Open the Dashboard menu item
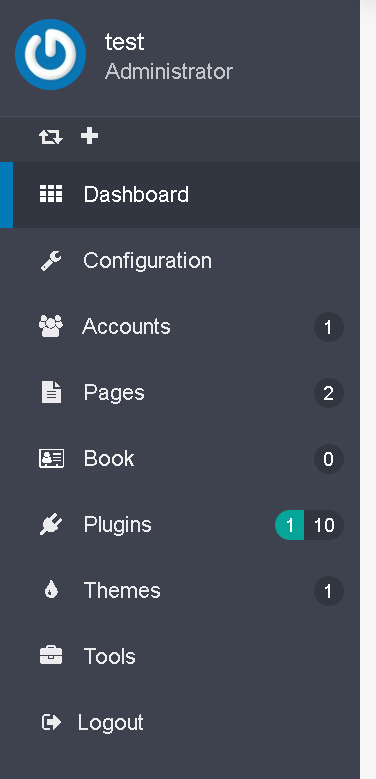 pos(180,194)
